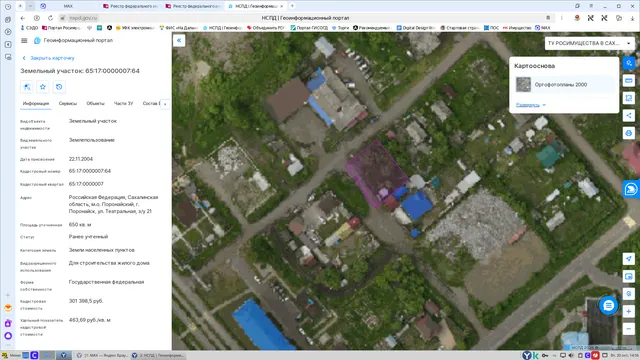Click the portal logo next to Геоинформационный портал
The width and height of the screenshot is (640, 360).
pyautogui.click(x=37, y=40)
